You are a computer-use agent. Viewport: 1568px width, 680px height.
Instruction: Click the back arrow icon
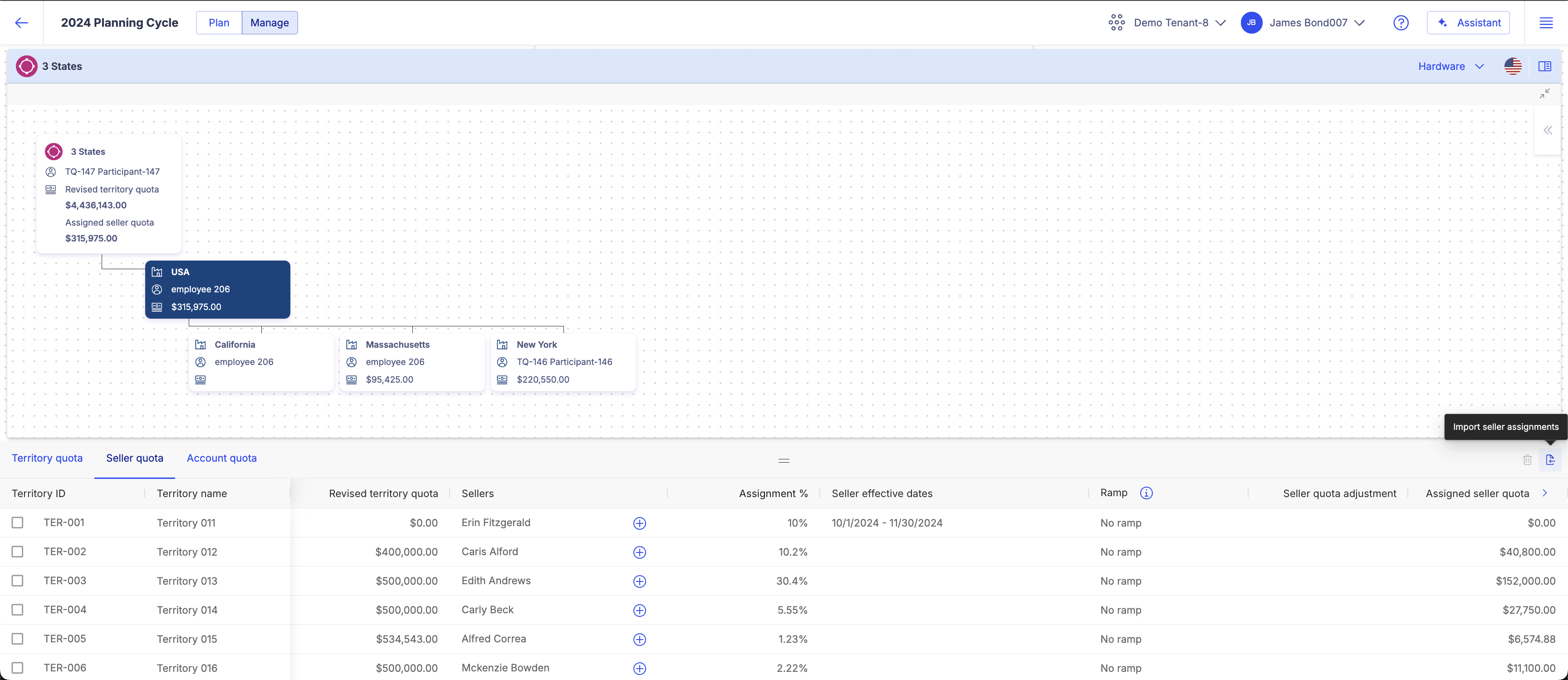21,23
